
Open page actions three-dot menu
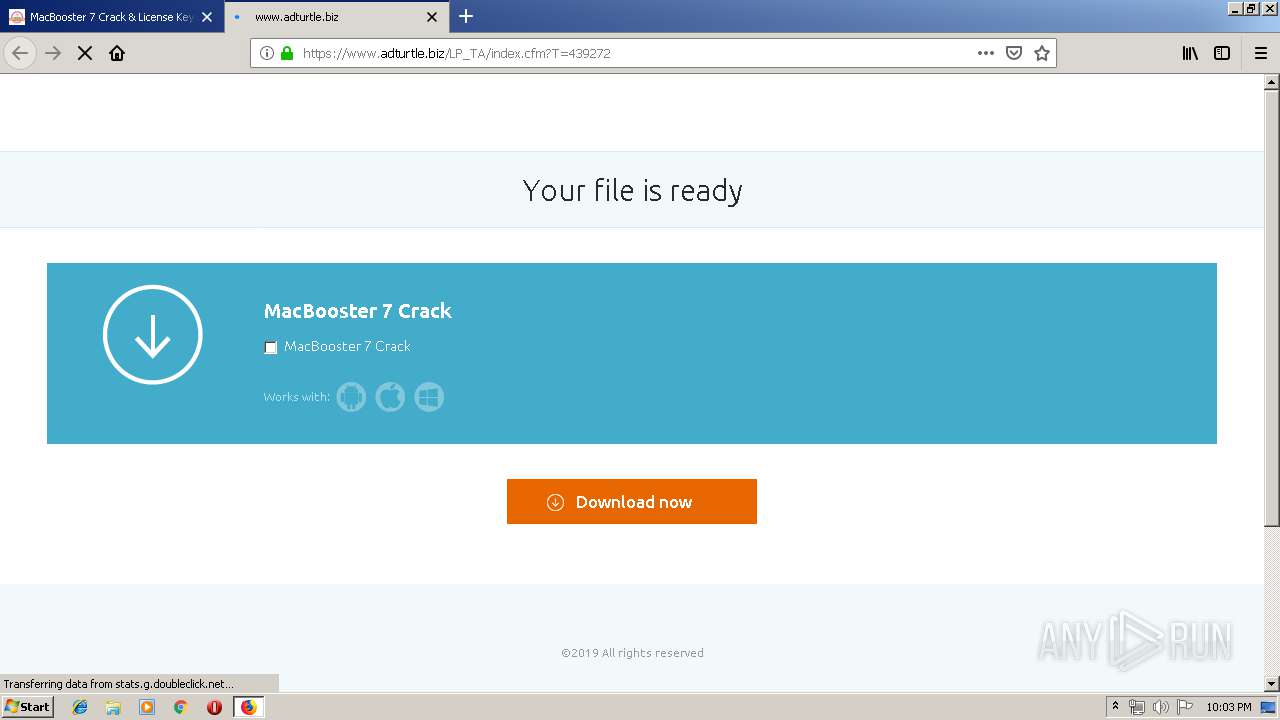click(x=986, y=53)
